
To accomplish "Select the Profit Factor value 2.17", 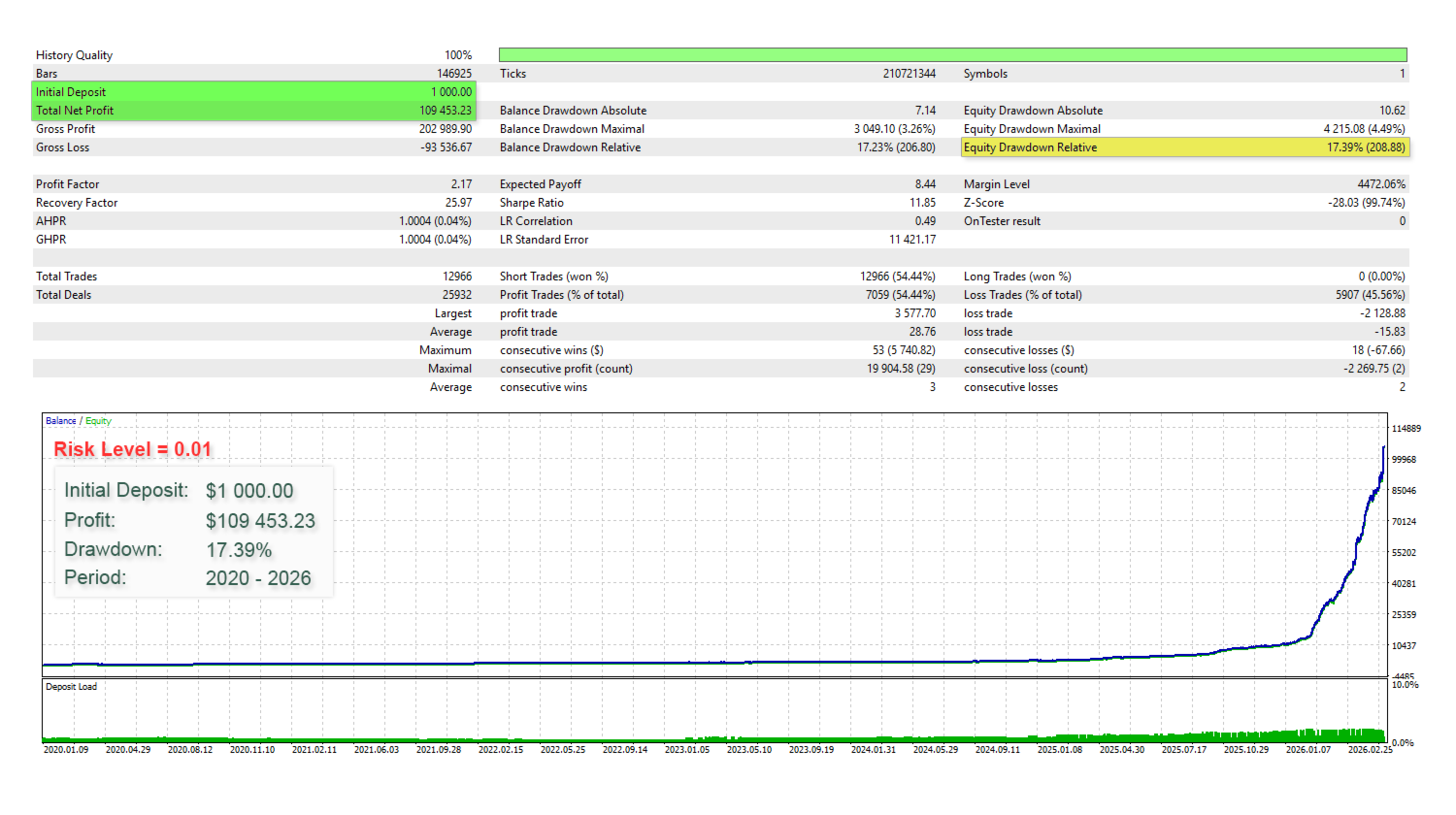I will click(x=461, y=184).
